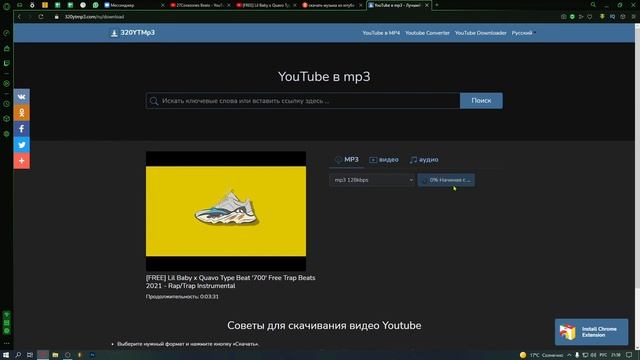
Task: Click the heart bookmark icon in address bar
Action: [x=590, y=17]
